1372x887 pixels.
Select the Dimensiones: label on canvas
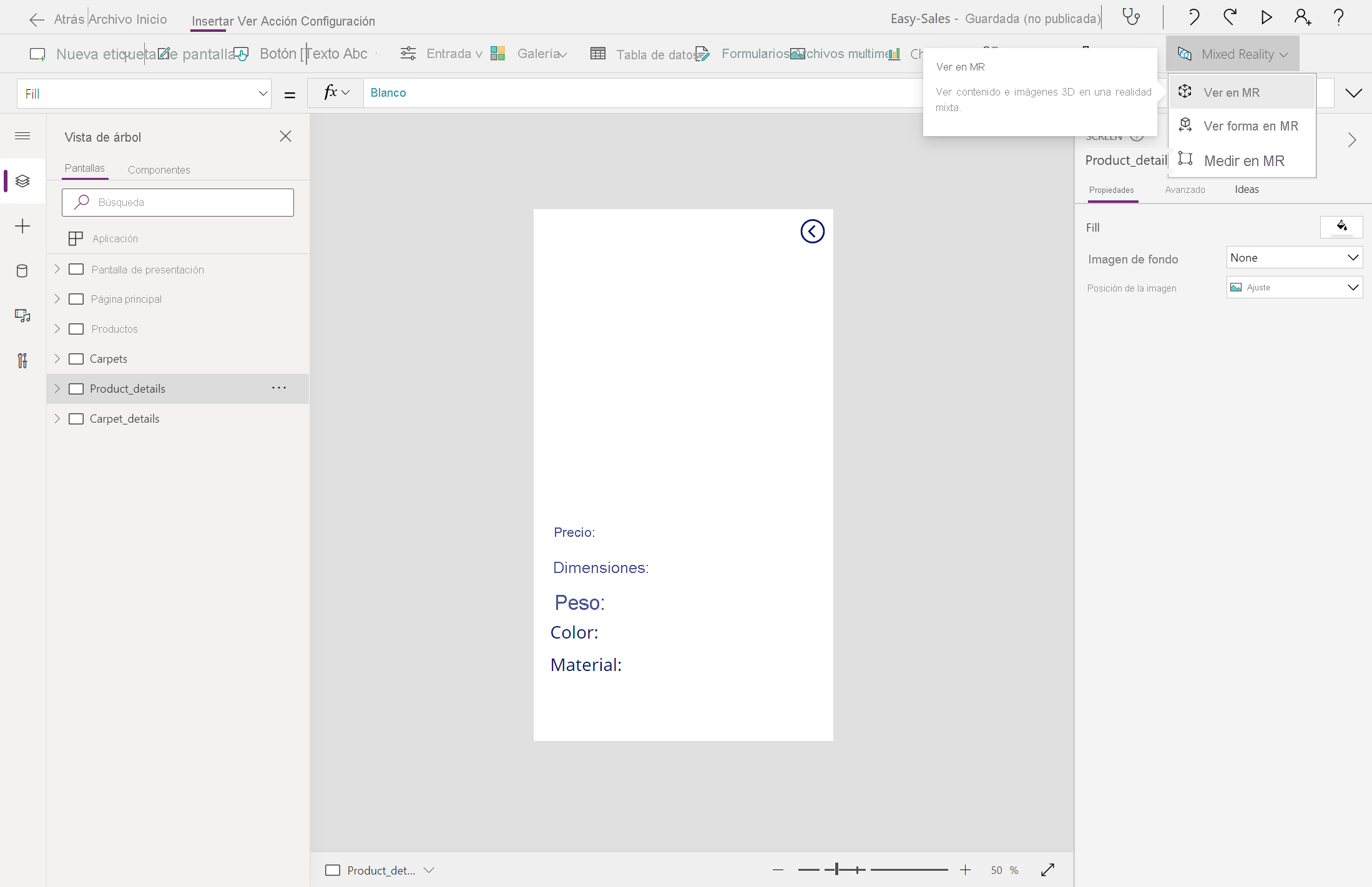pyautogui.click(x=600, y=568)
